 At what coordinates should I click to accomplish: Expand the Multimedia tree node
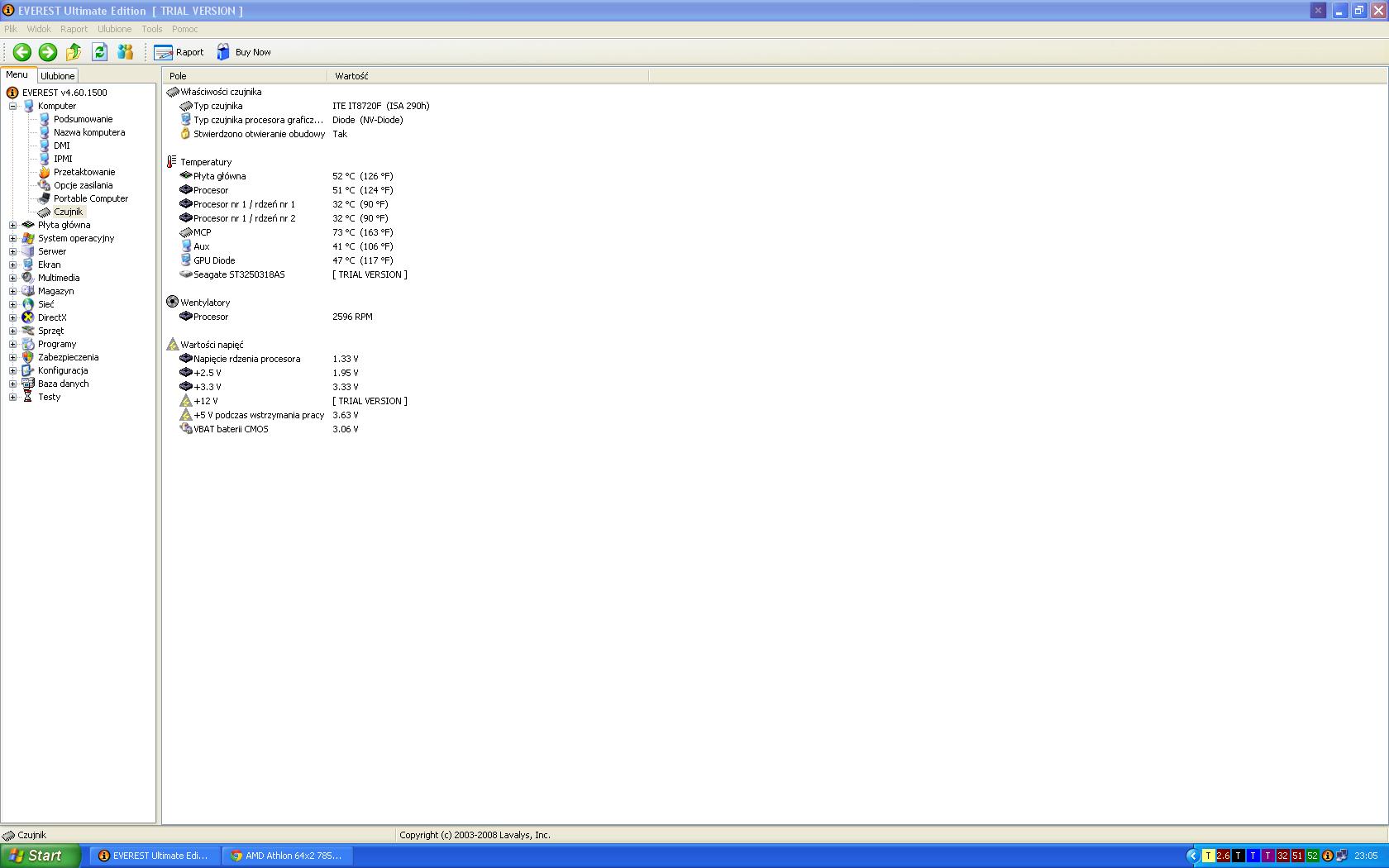pos(12,278)
